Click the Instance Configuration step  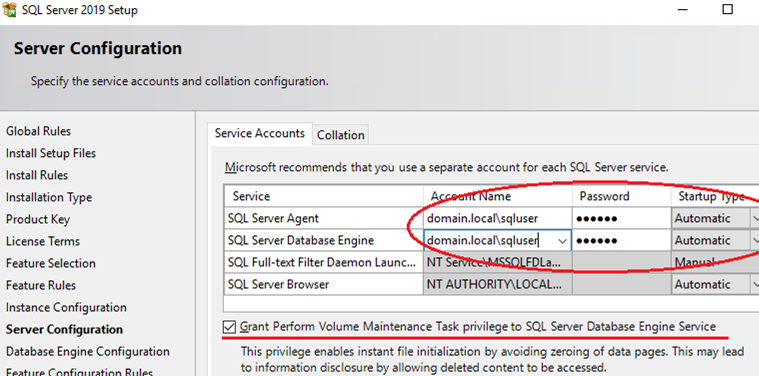coord(66,308)
